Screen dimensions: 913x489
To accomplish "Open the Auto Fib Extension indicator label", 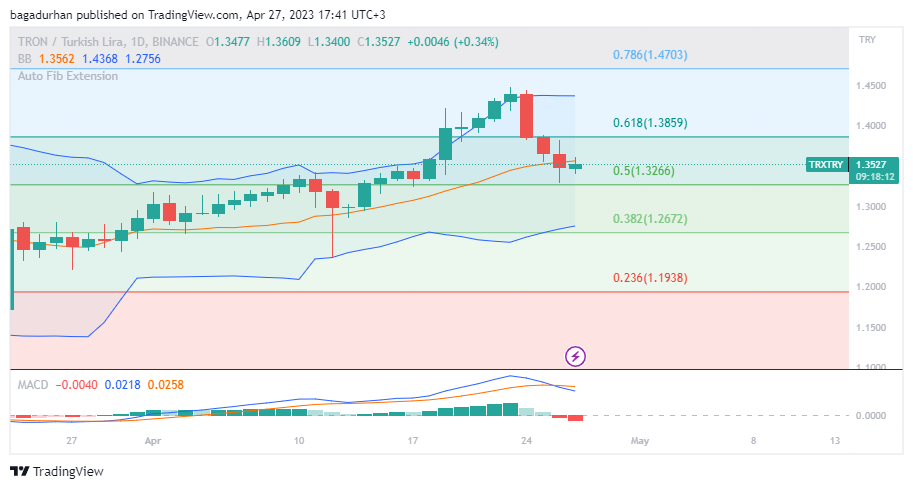I will [x=68, y=76].
